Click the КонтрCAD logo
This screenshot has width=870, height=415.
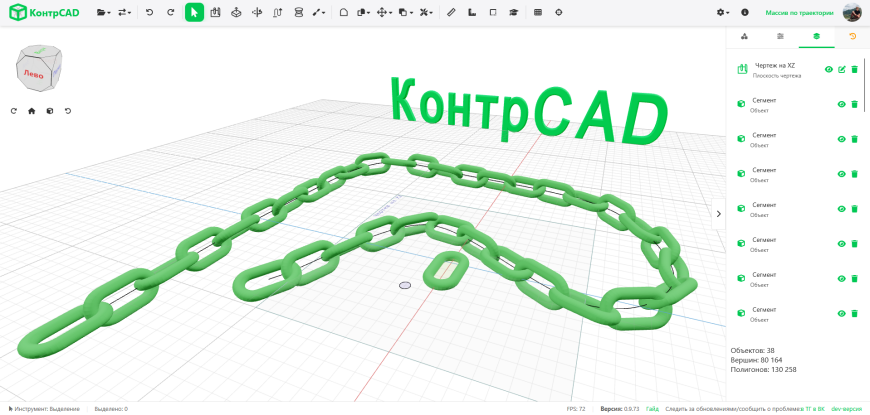pyautogui.click(x=44, y=12)
